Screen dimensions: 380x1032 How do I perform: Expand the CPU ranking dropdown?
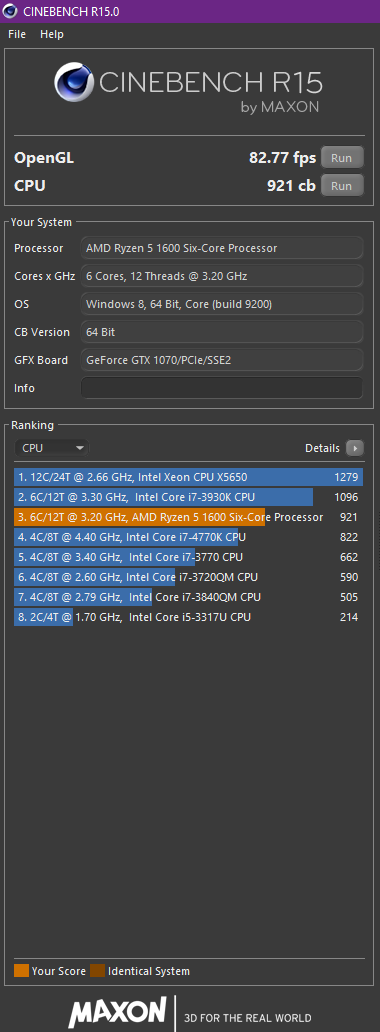pyautogui.click(x=51, y=448)
